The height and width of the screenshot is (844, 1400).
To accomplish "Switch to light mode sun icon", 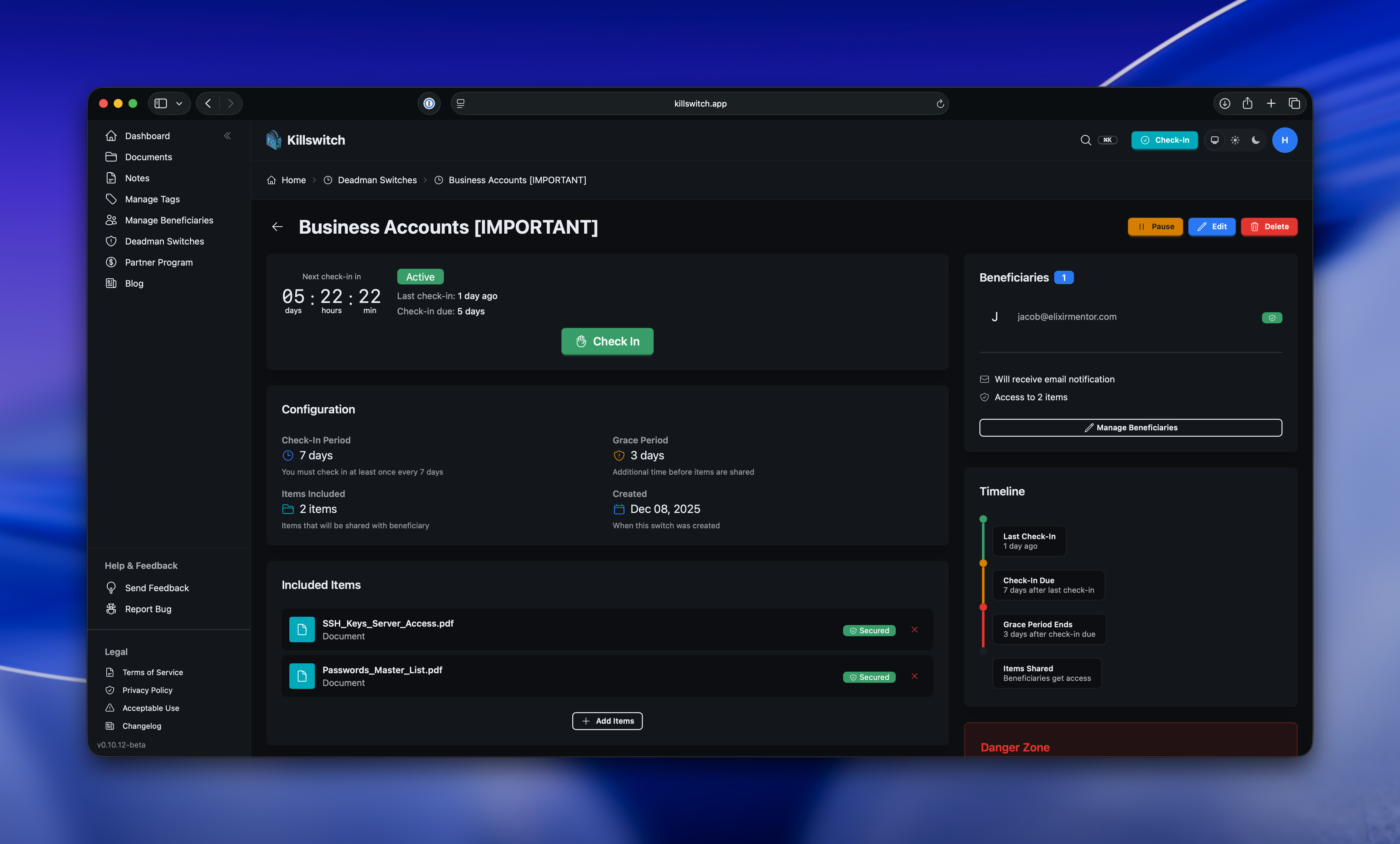I will pos(1235,140).
